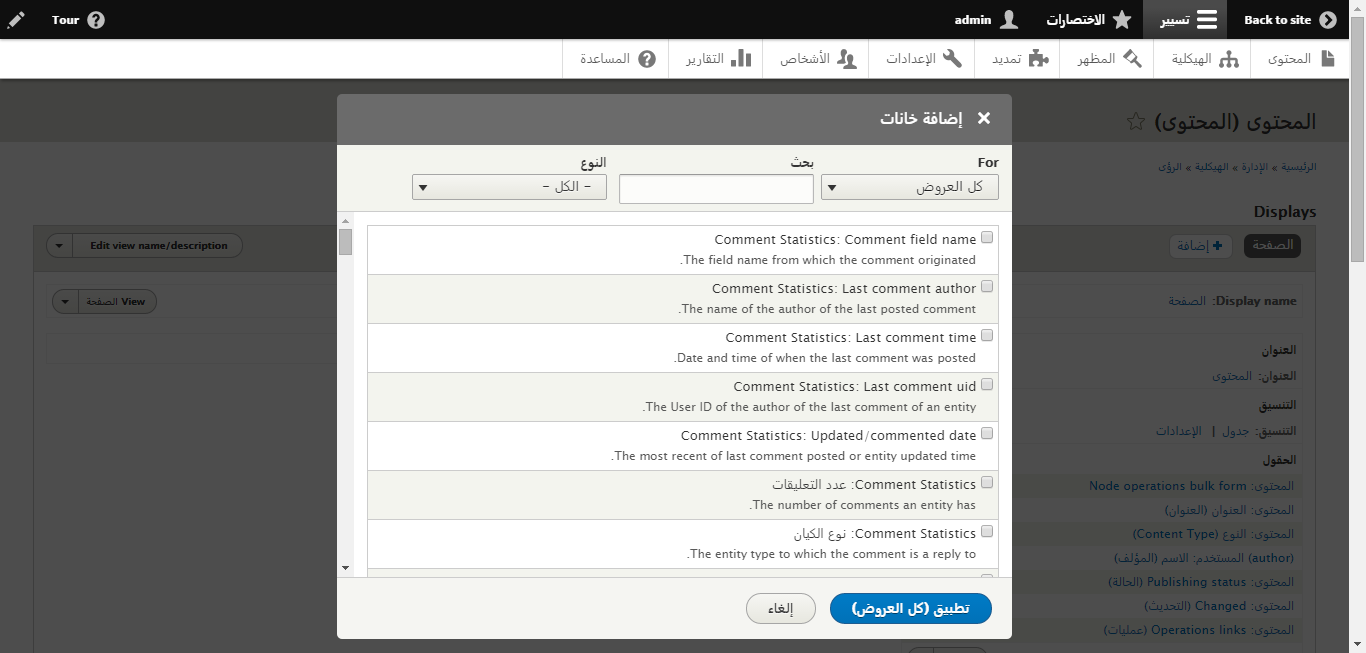Focus the search text field in the dialog
This screenshot has width=1366, height=653.
[x=701, y=189]
